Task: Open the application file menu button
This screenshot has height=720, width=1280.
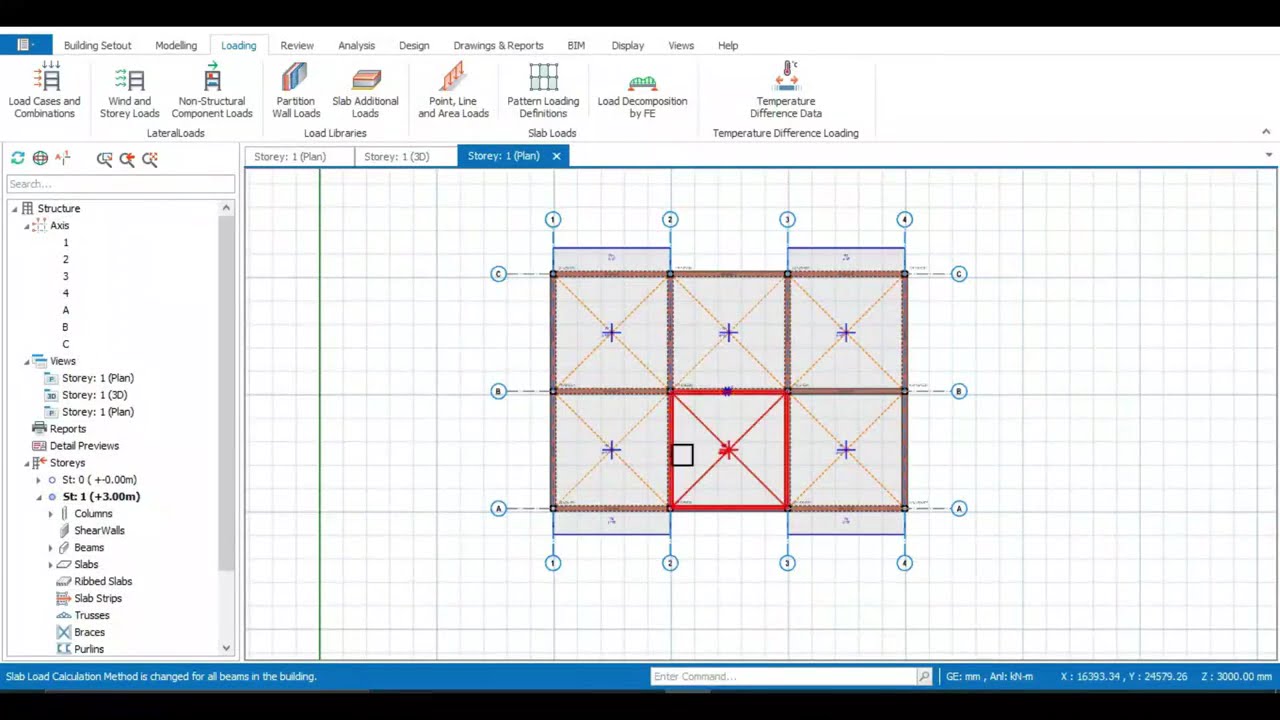Action: (26, 45)
